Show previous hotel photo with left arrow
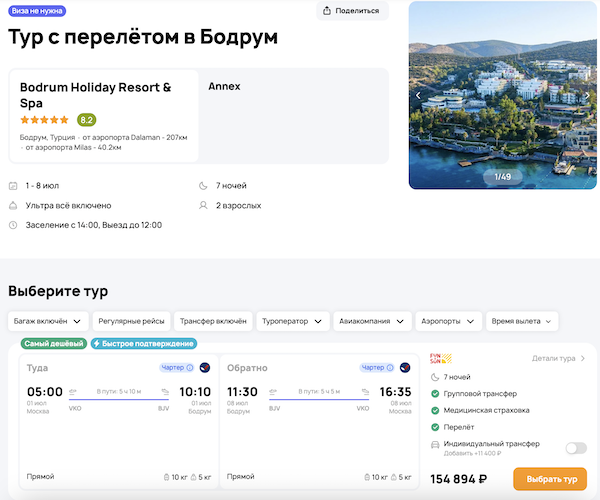The width and height of the screenshot is (600, 500). pos(419,96)
